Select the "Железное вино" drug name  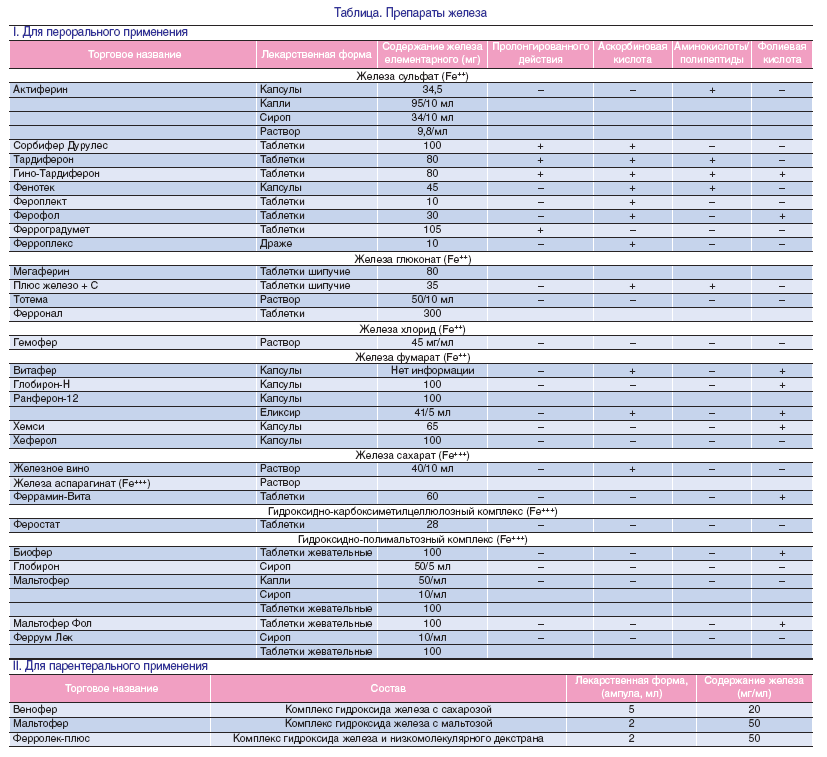tap(53, 469)
